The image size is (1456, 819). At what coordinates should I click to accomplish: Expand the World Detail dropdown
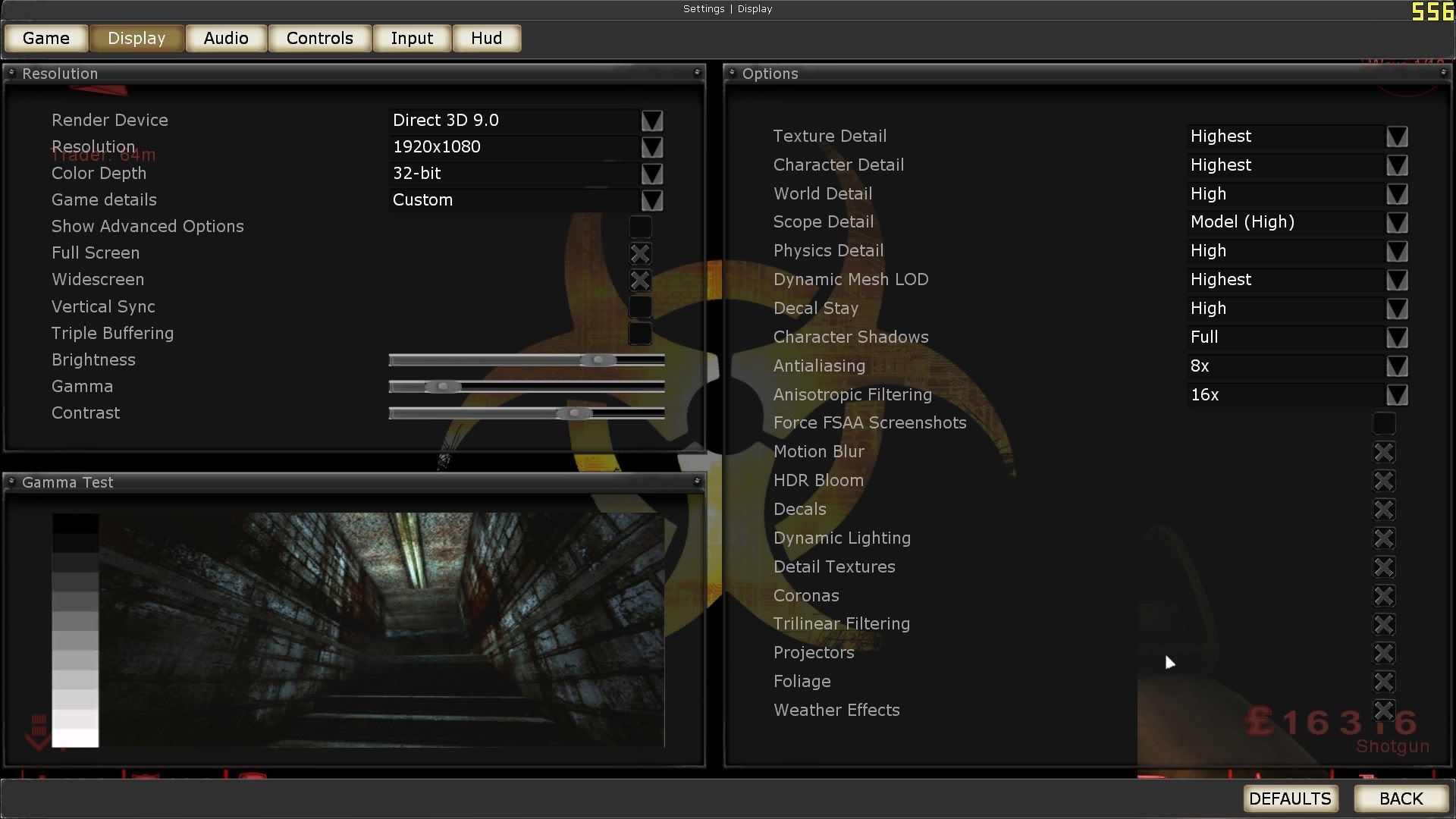pyautogui.click(x=1397, y=194)
